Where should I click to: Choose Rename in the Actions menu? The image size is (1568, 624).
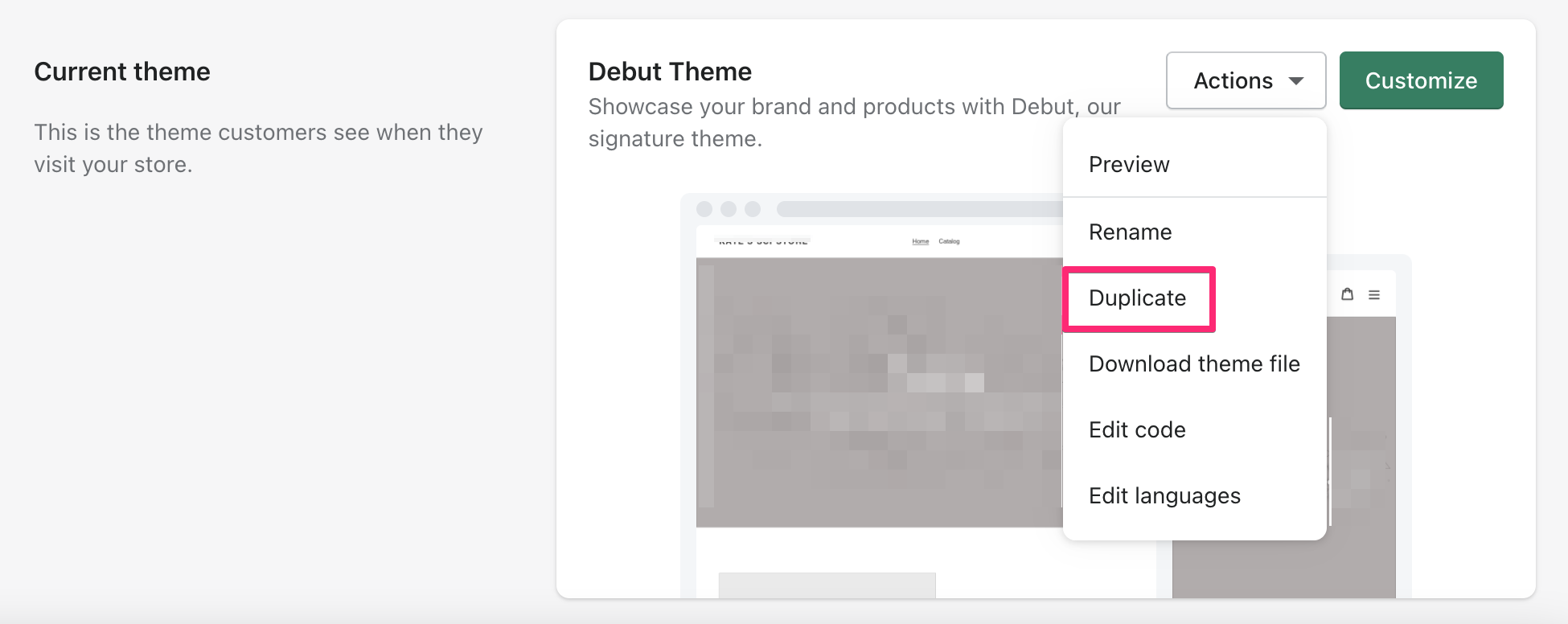pyautogui.click(x=1130, y=232)
